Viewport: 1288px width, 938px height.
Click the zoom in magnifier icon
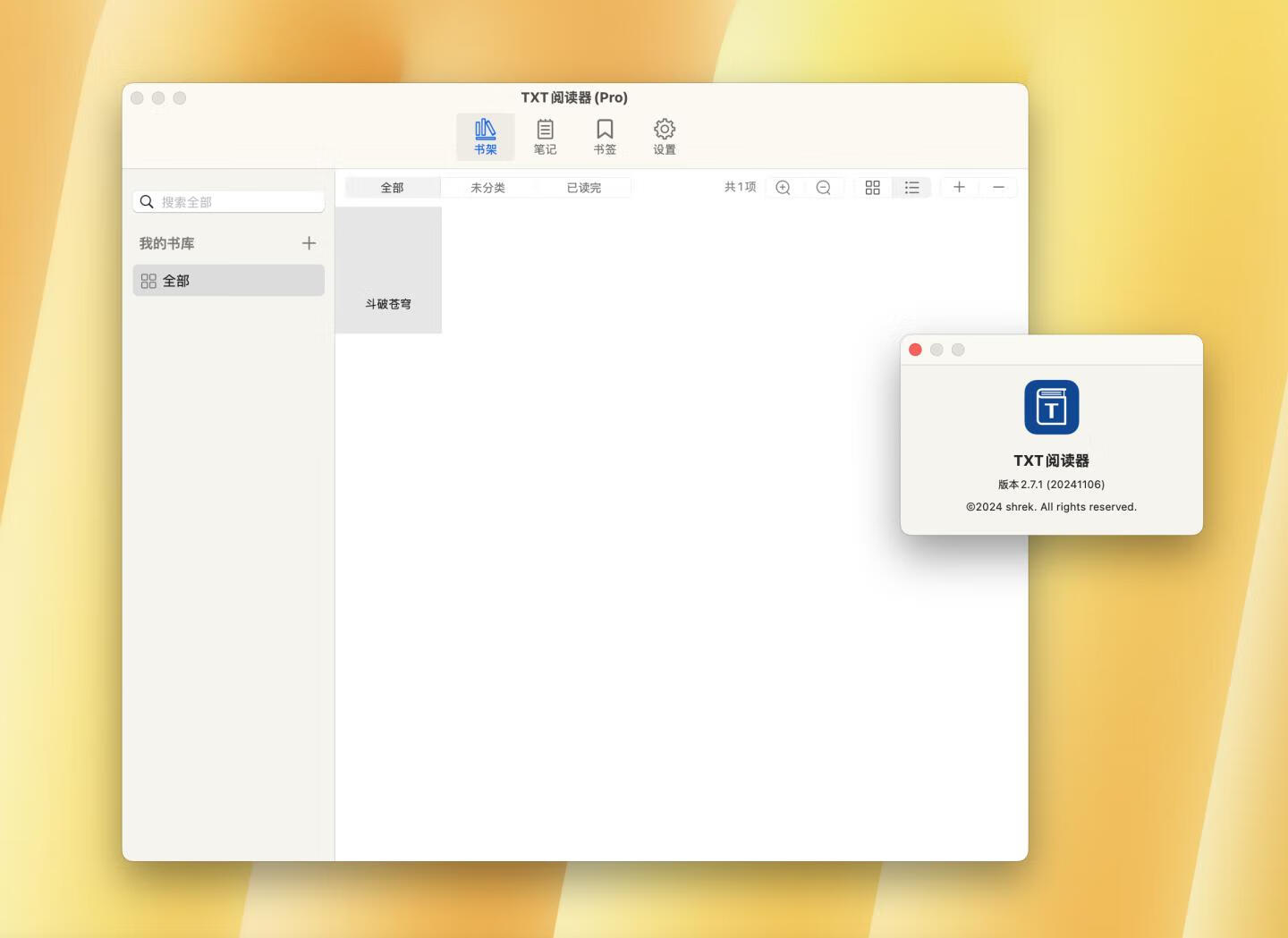click(783, 188)
